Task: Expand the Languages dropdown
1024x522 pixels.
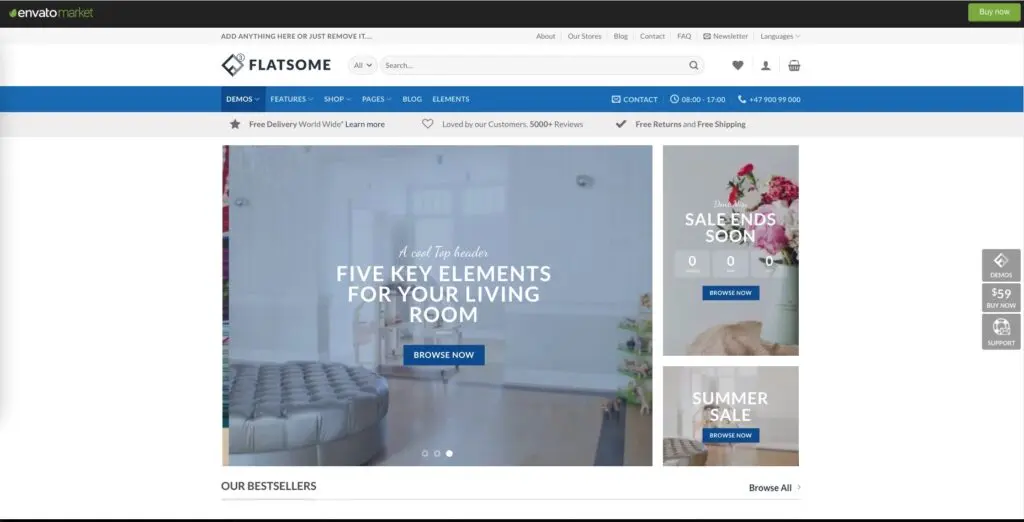Action: [780, 36]
